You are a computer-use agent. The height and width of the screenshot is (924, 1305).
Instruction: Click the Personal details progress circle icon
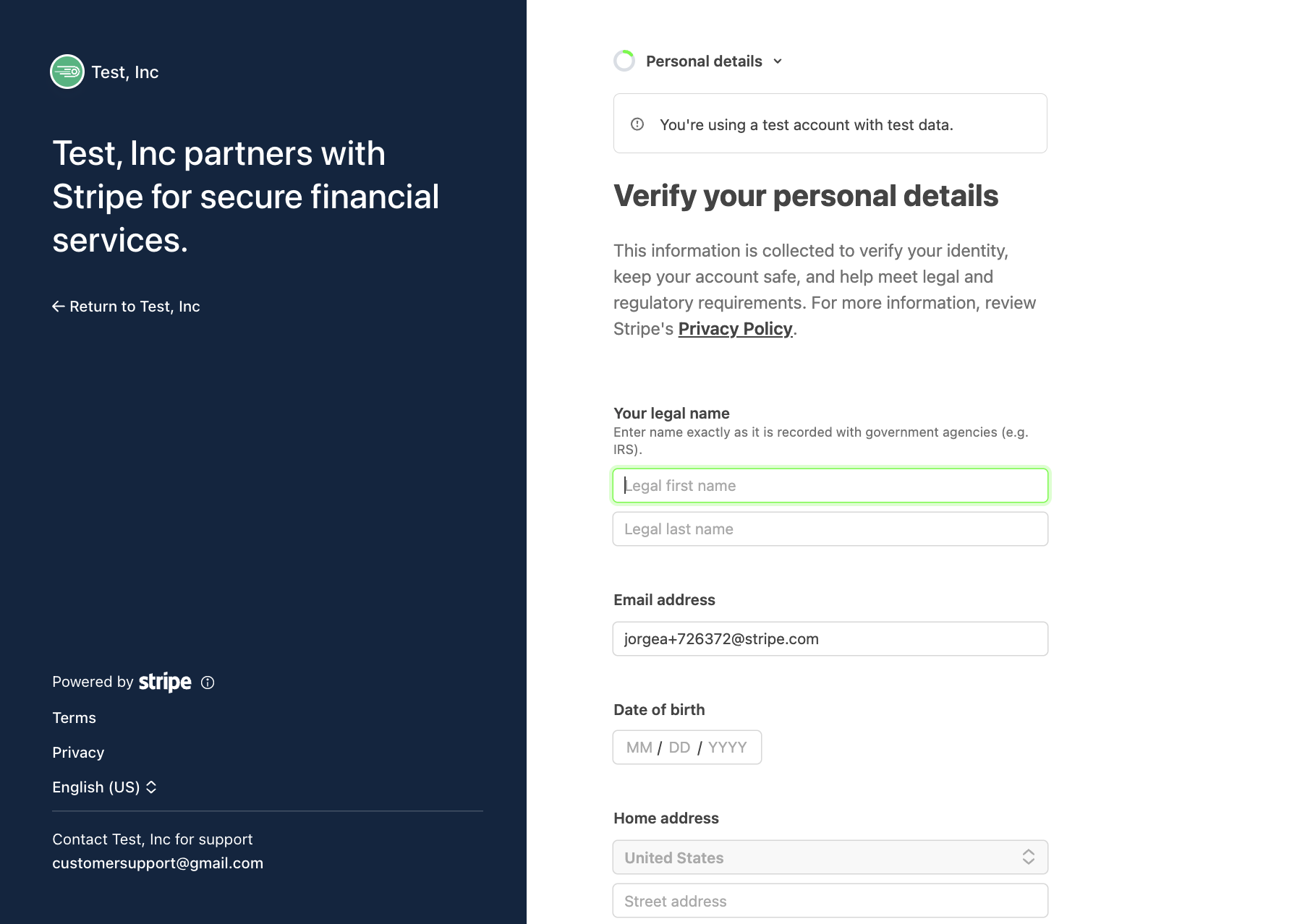(624, 61)
